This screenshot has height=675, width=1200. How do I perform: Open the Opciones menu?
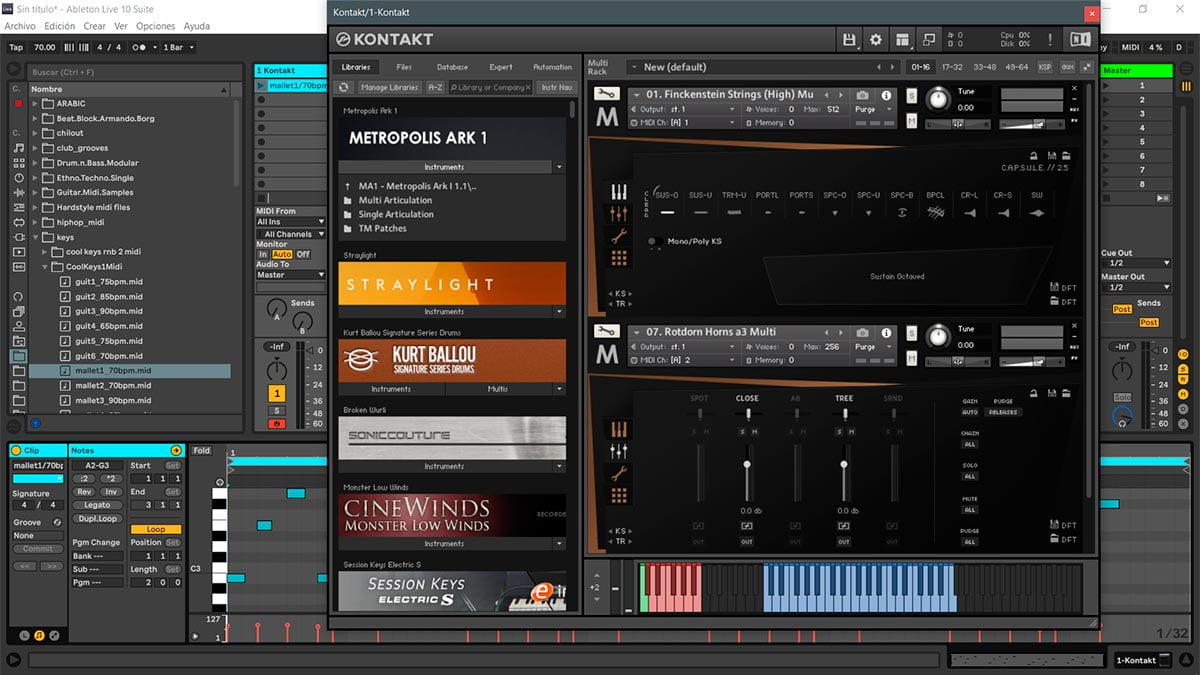point(155,26)
